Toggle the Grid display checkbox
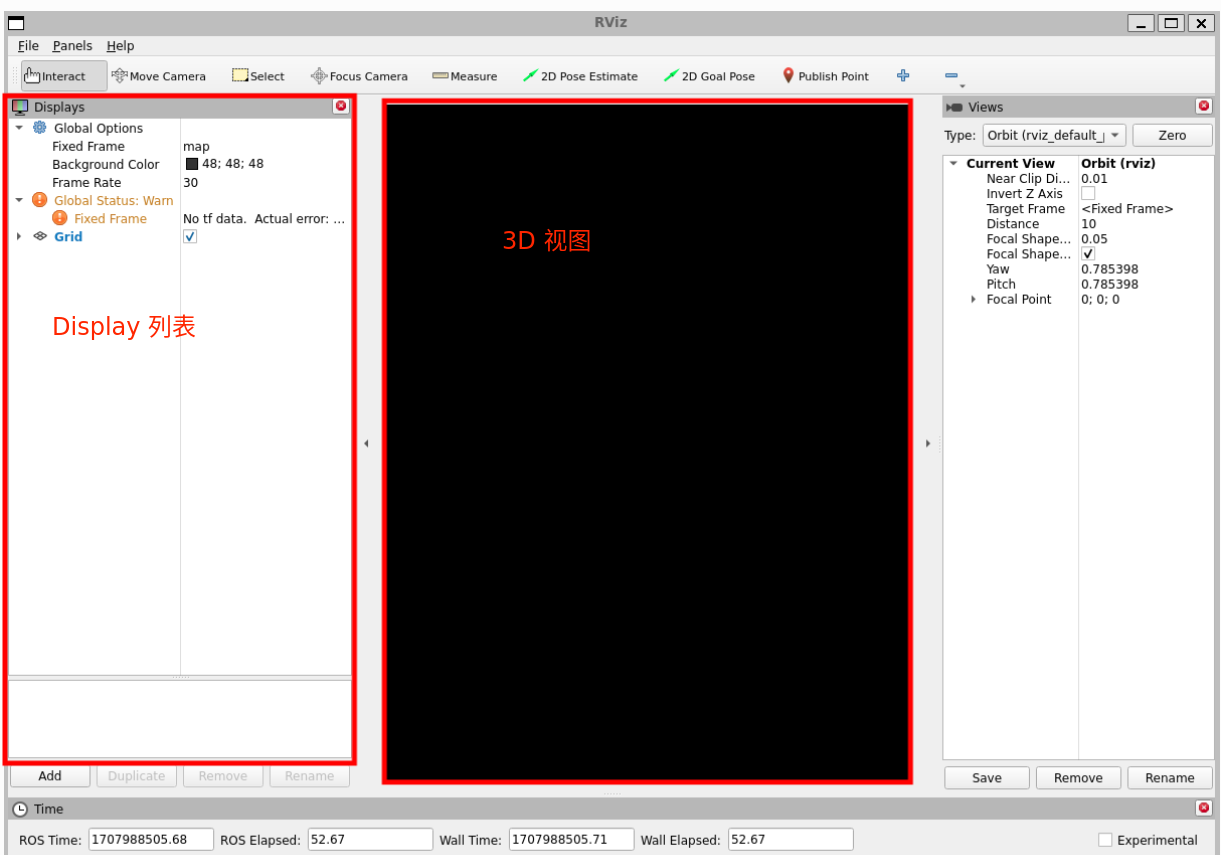Image resolution: width=1221 pixels, height=855 pixels. pos(190,236)
